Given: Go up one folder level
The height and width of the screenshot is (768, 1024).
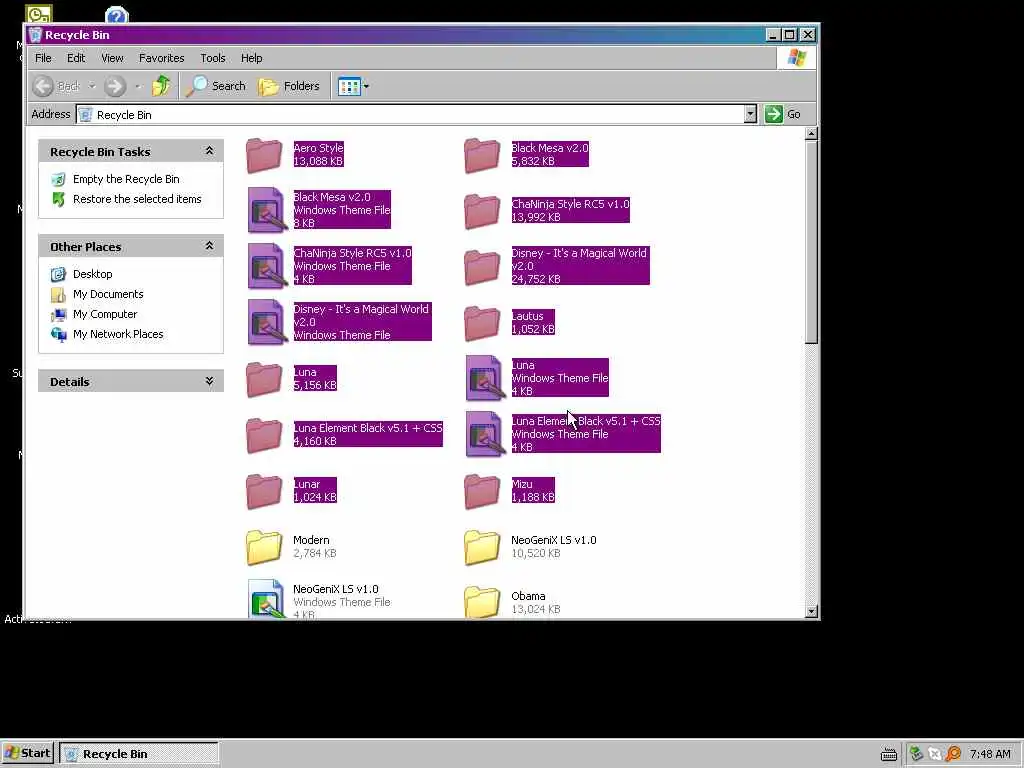Looking at the screenshot, I should pos(161,86).
